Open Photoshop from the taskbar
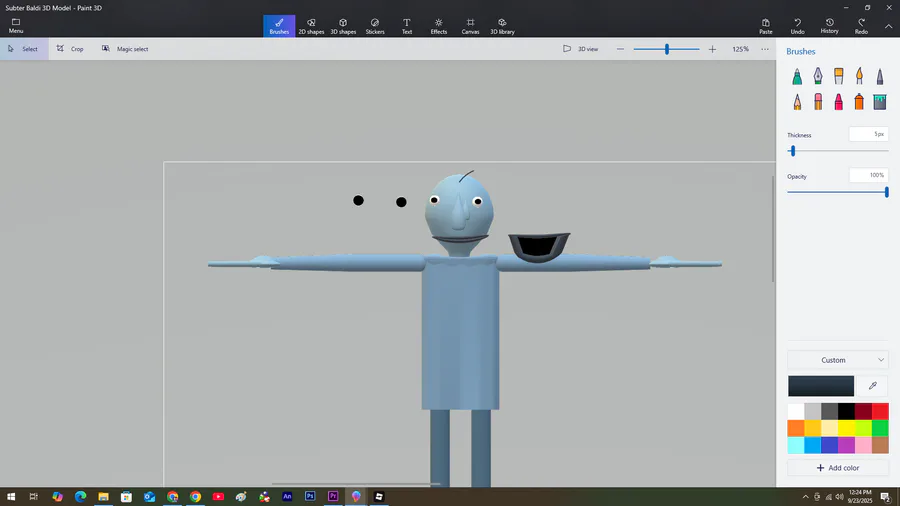 click(x=310, y=497)
